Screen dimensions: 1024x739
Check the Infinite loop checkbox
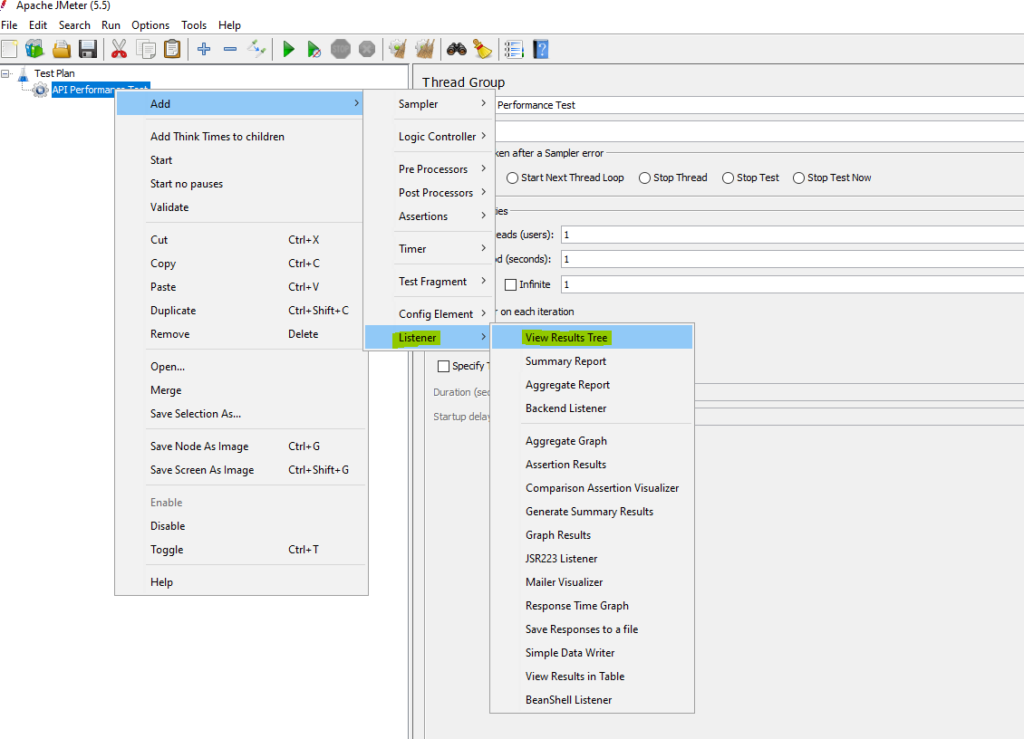(x=511, y=285)
